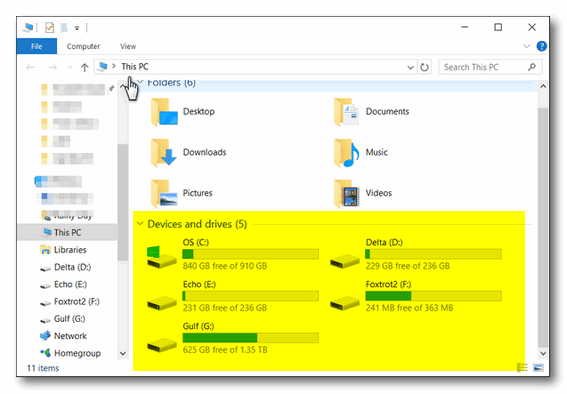Open the Pictures folder

tap(181, 193)
